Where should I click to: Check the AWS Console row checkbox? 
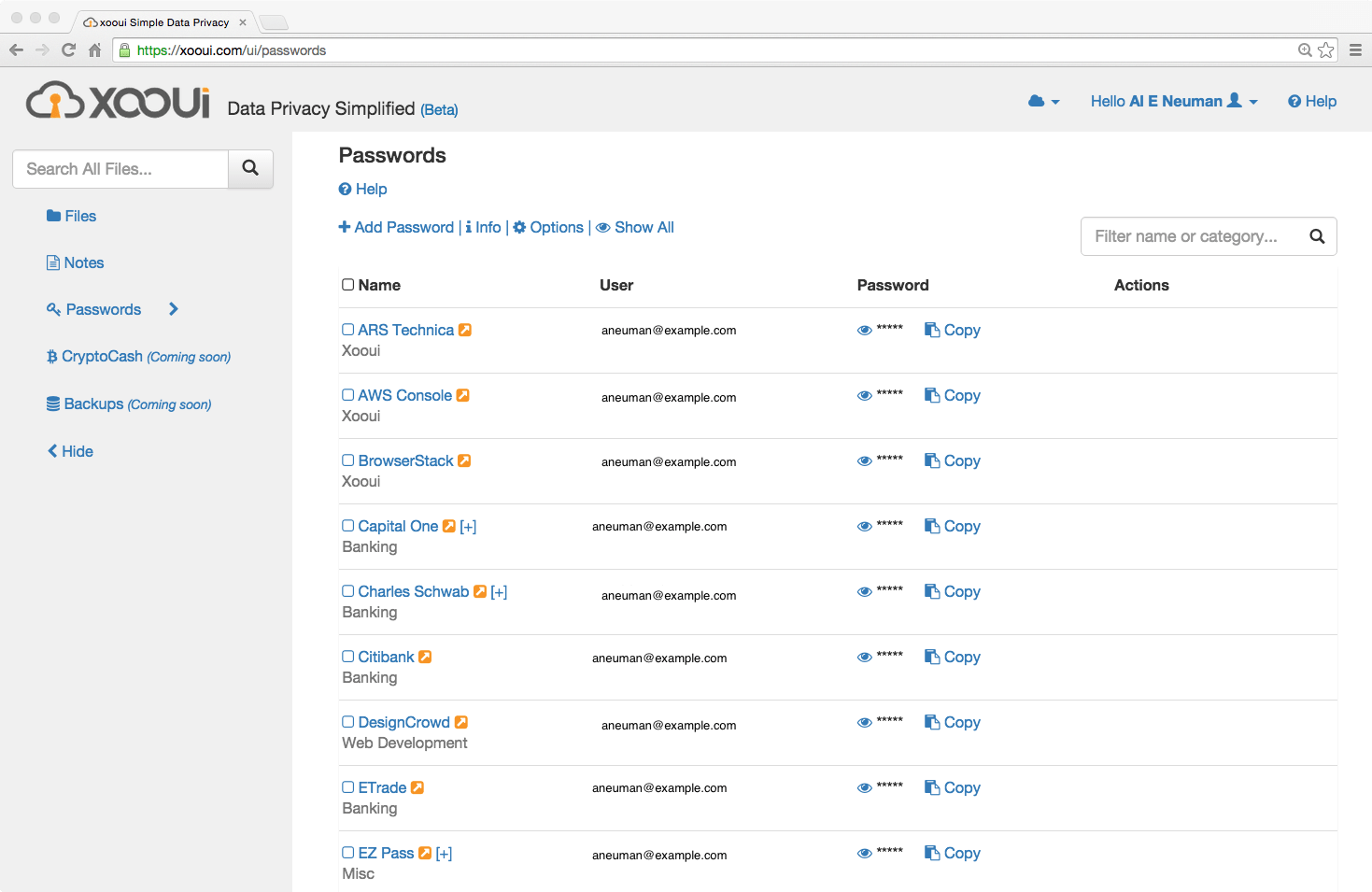click(x=347, y=395)
